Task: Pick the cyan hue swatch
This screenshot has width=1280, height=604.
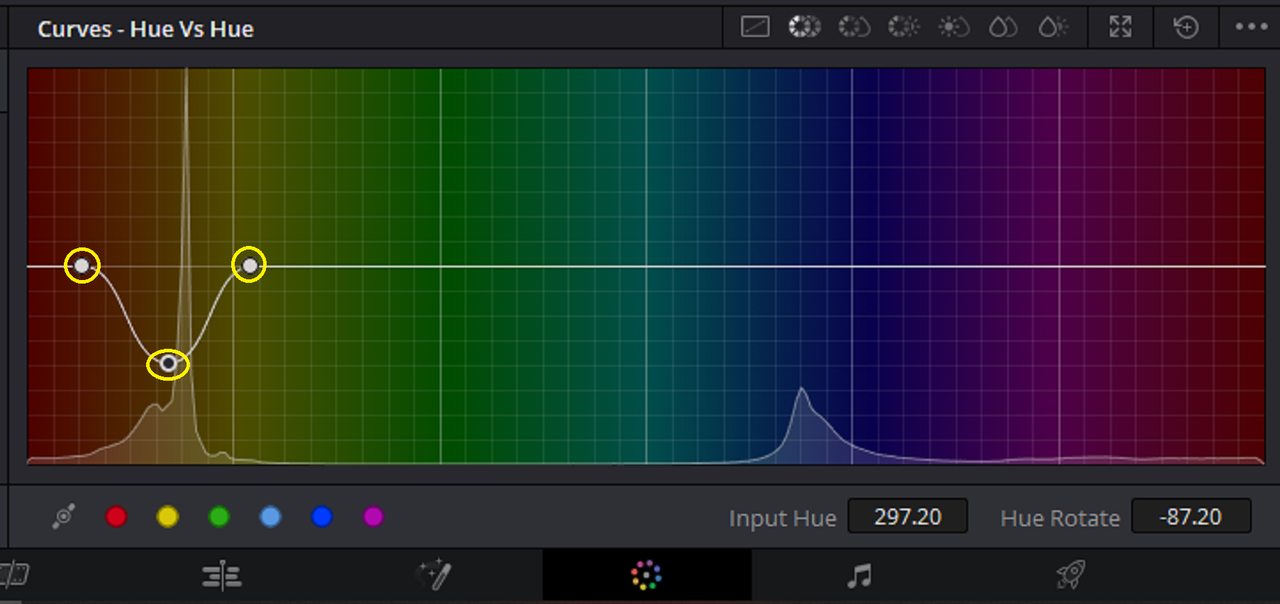Action: (270, 517)
